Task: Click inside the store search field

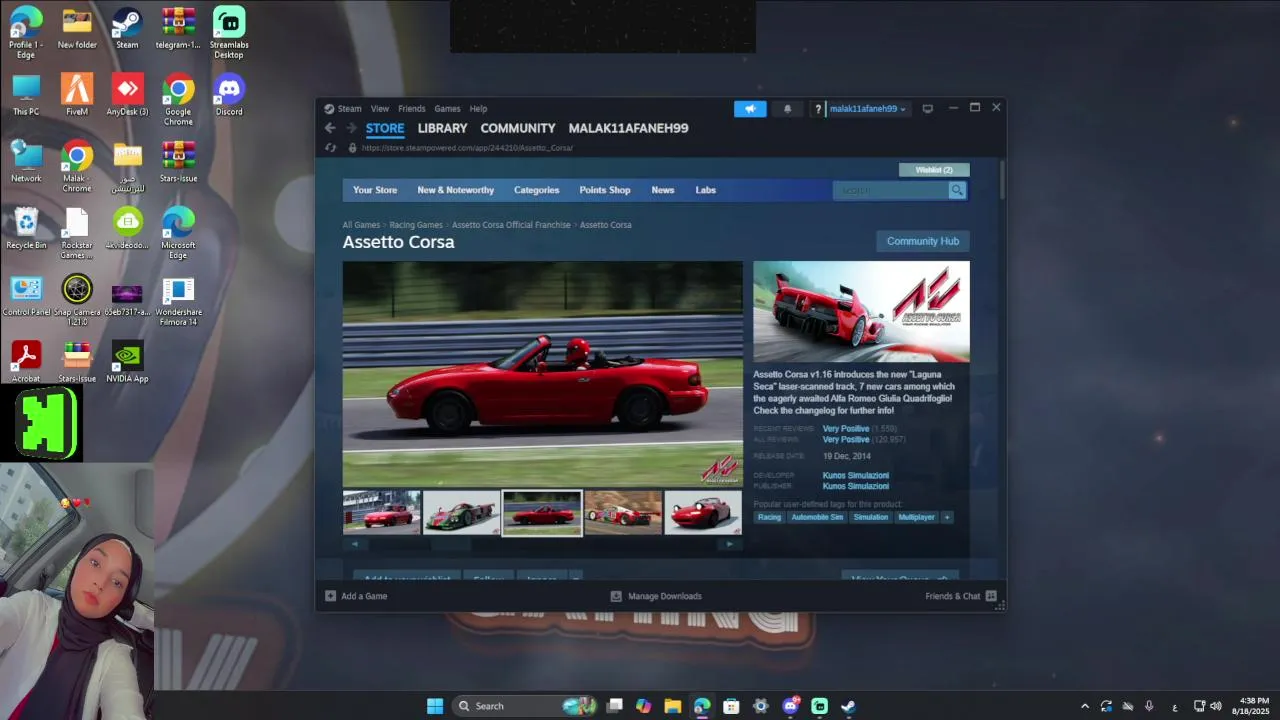Action: coord(890,190)
